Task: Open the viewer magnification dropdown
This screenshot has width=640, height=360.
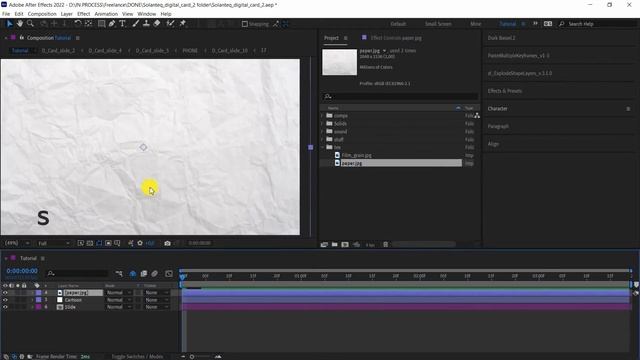Action: click(17, 243)
